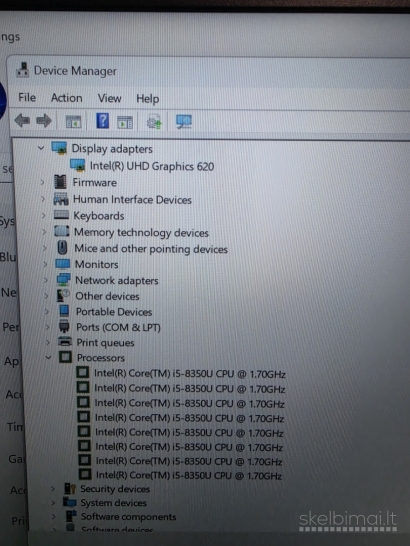Image resolution: width=410 pixels, height=546 pixels.
Task: Click the Memory technology devices icon
Action: point(62,231)
